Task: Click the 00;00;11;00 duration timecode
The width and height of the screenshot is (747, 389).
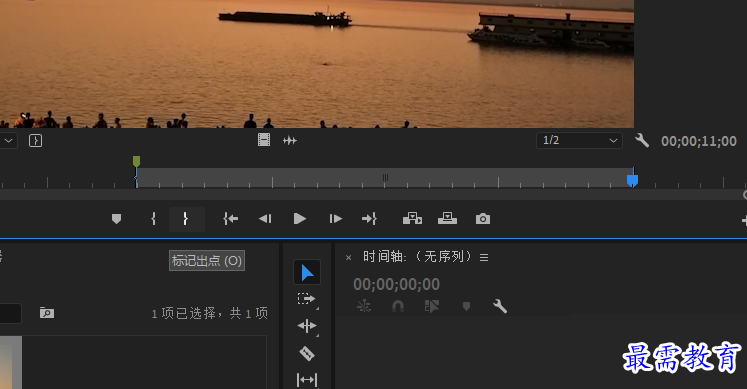Action: [699, 141]
